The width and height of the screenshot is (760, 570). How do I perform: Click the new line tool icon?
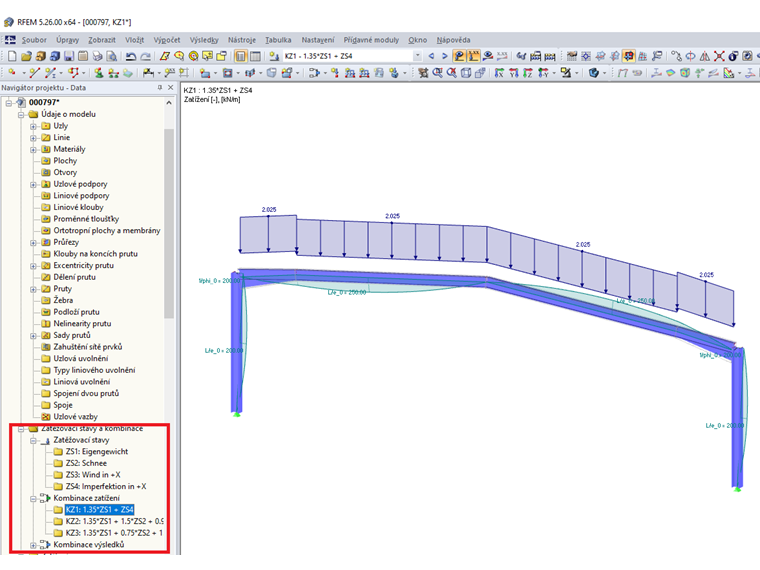pyautogui.click(x=34, y=73)
